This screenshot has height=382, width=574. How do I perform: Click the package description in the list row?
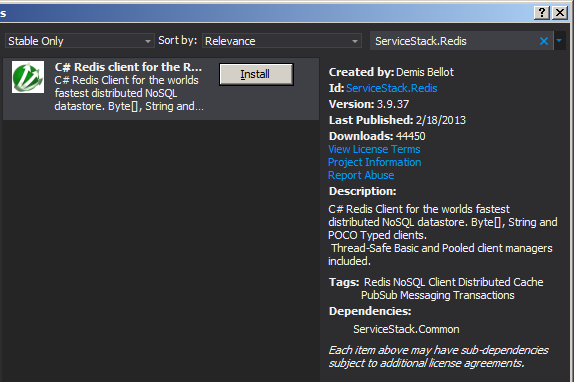coord(129,93)
